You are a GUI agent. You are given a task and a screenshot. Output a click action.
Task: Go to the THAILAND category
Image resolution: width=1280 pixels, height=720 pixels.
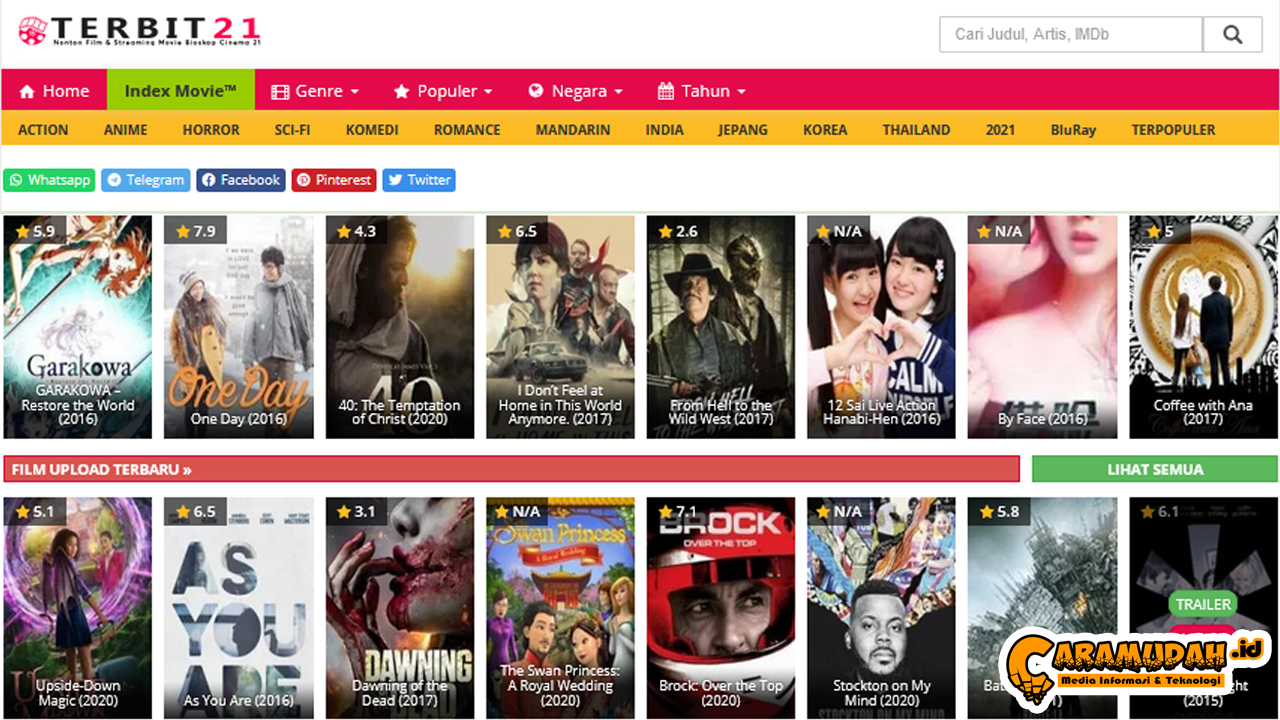tap(916, 130)
